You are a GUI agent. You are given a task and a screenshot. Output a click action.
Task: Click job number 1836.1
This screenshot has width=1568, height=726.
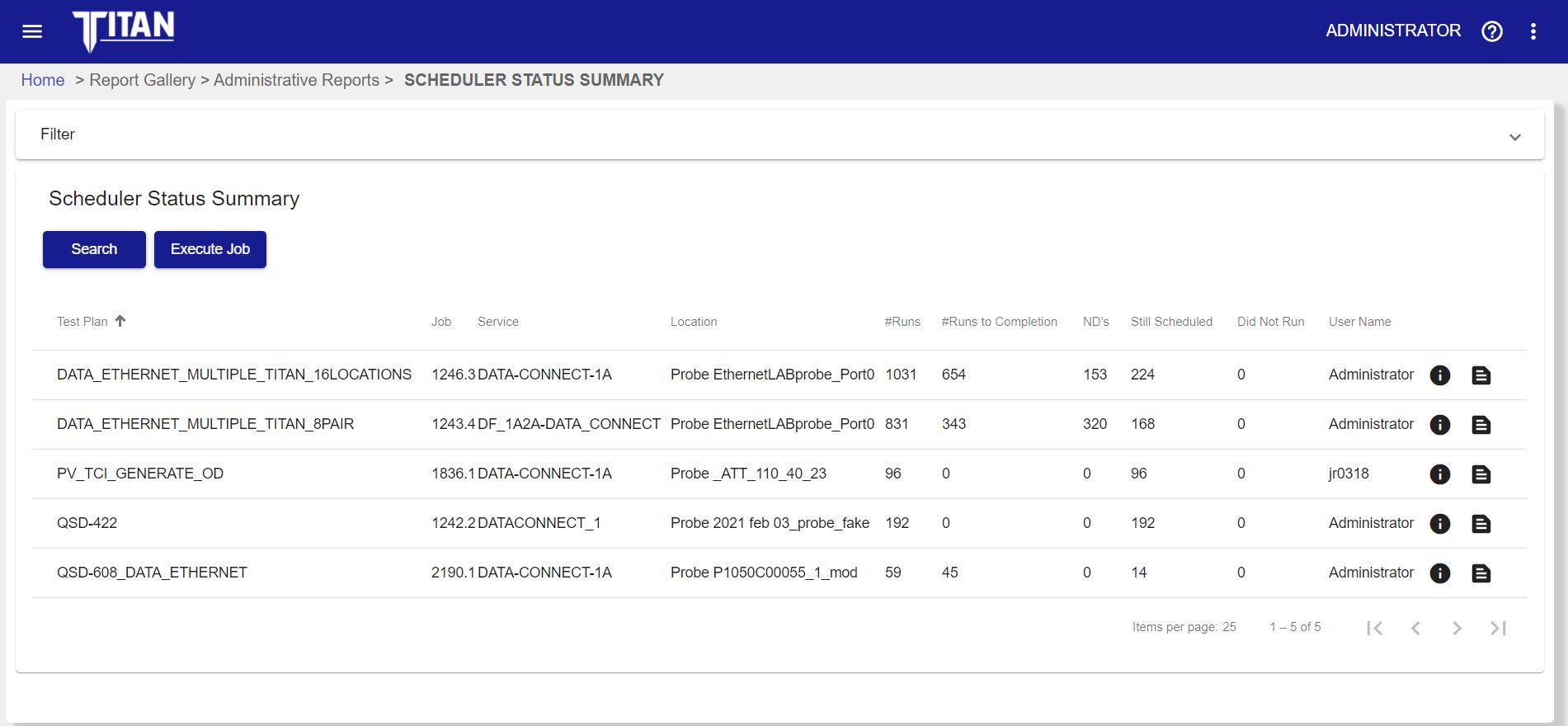(x=454, y=474)
